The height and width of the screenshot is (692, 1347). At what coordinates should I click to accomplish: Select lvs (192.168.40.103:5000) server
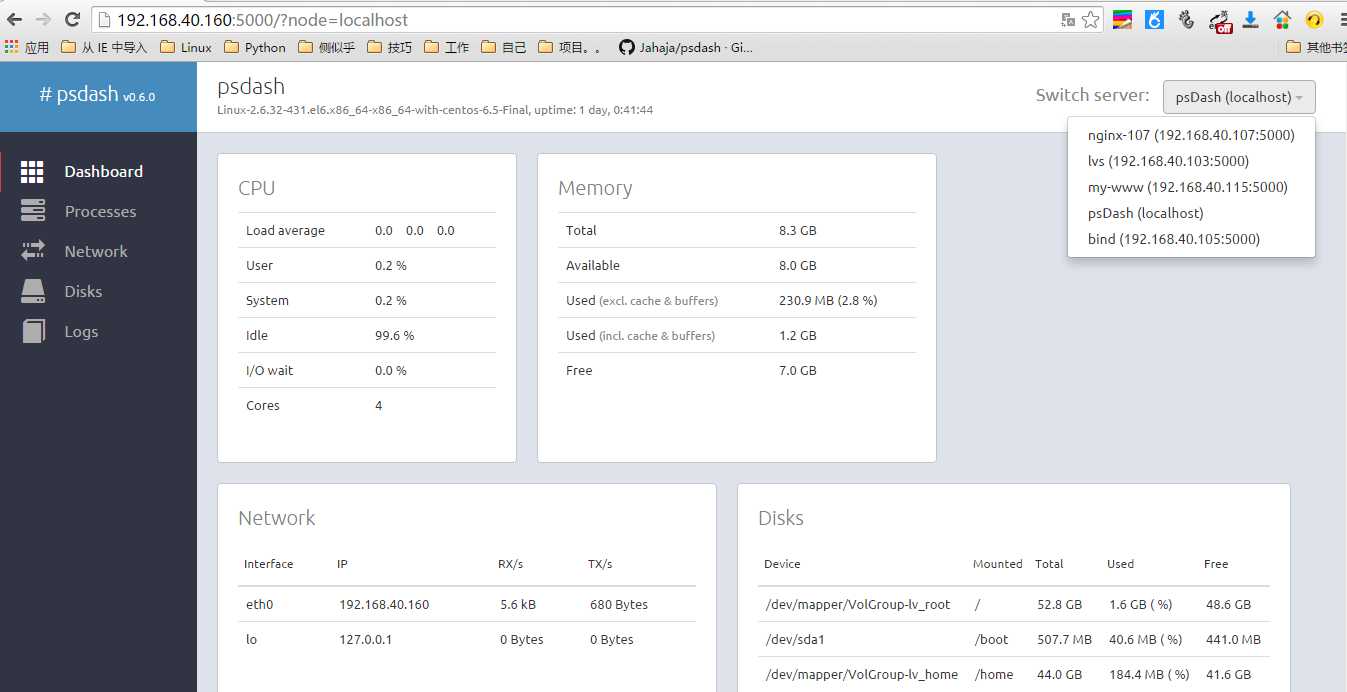(1191, 161)
